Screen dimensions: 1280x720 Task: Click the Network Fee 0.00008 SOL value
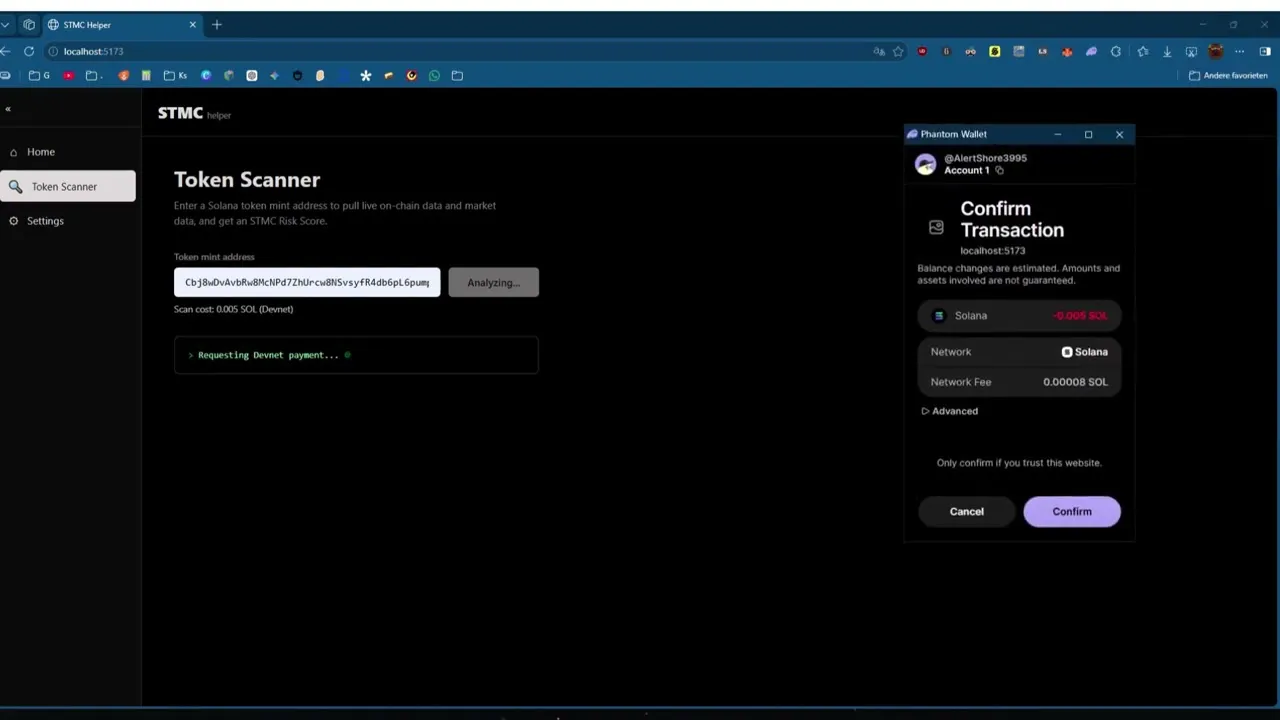pos(1075,382)
